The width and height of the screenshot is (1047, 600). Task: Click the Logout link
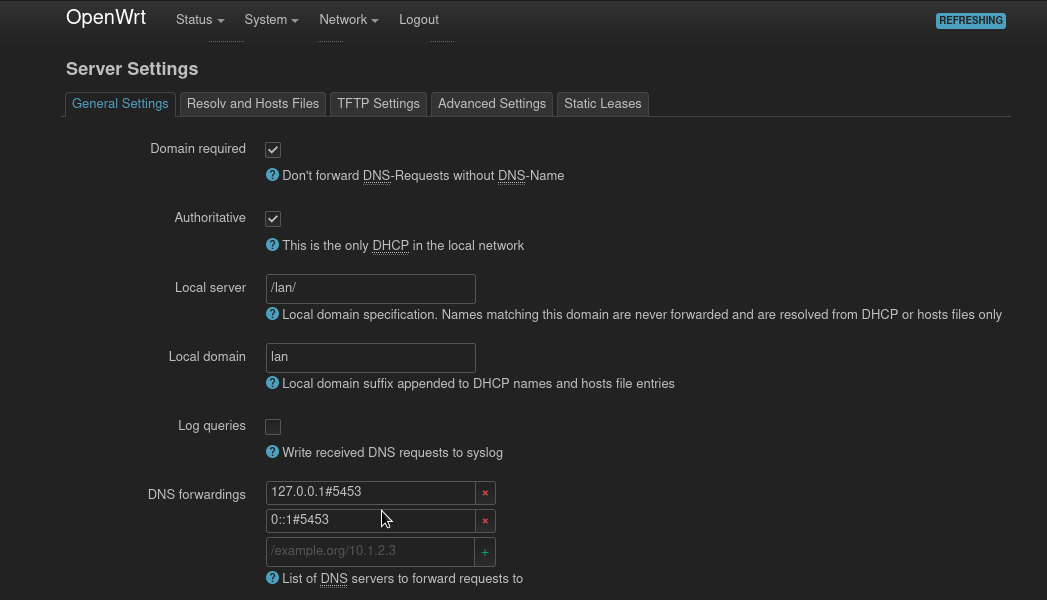(x=419, y=20)
